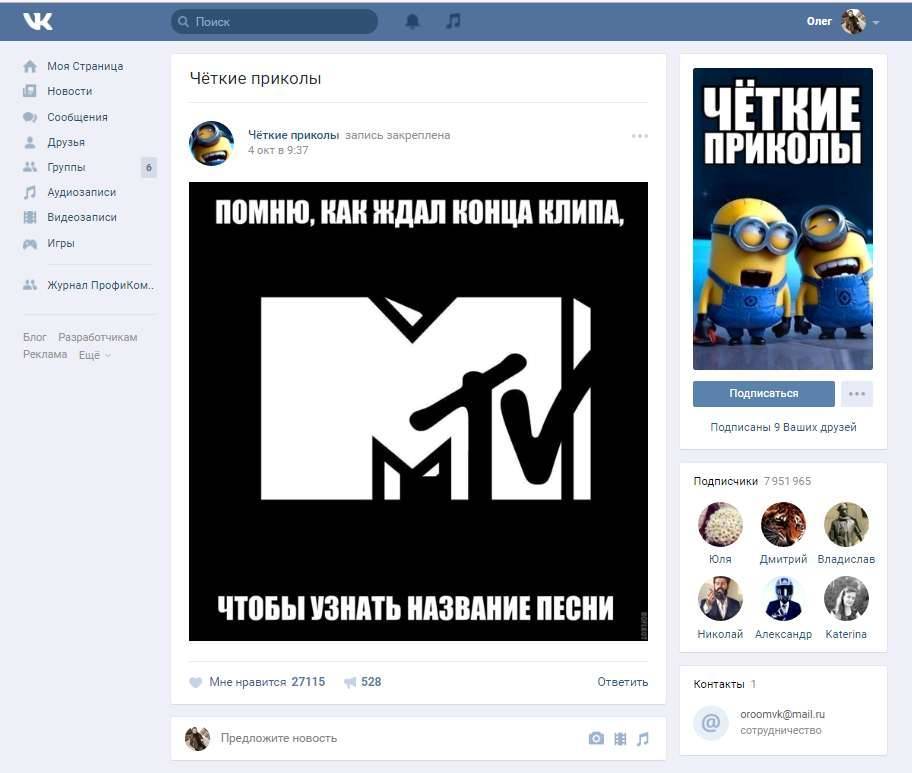912x773 pixels.
Task: Go to Моя Страница in sidebar
Action: coord(85,66)
